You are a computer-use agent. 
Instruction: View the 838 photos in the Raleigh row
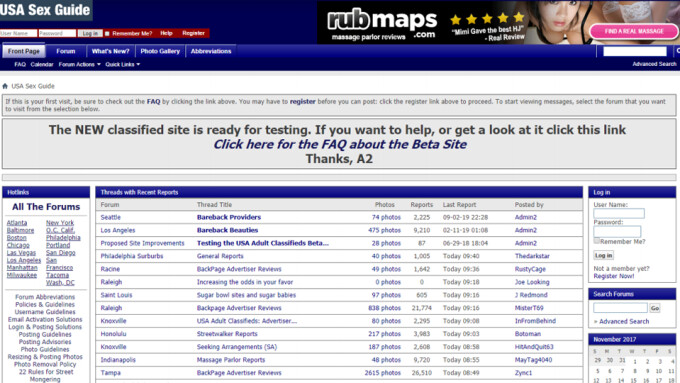384,308
